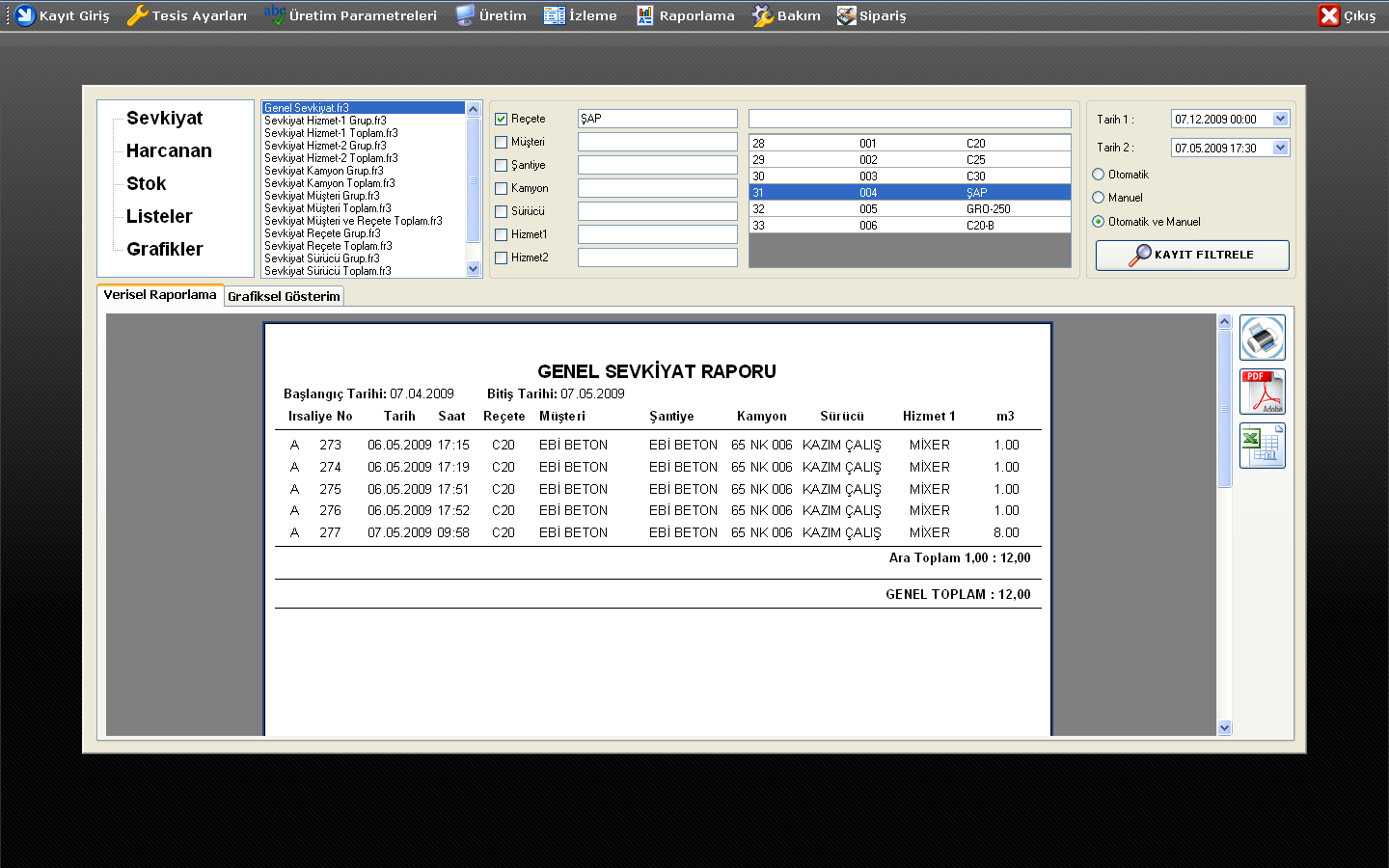
Task: Click the search field above recipe list
Action: tap(910, 119)
